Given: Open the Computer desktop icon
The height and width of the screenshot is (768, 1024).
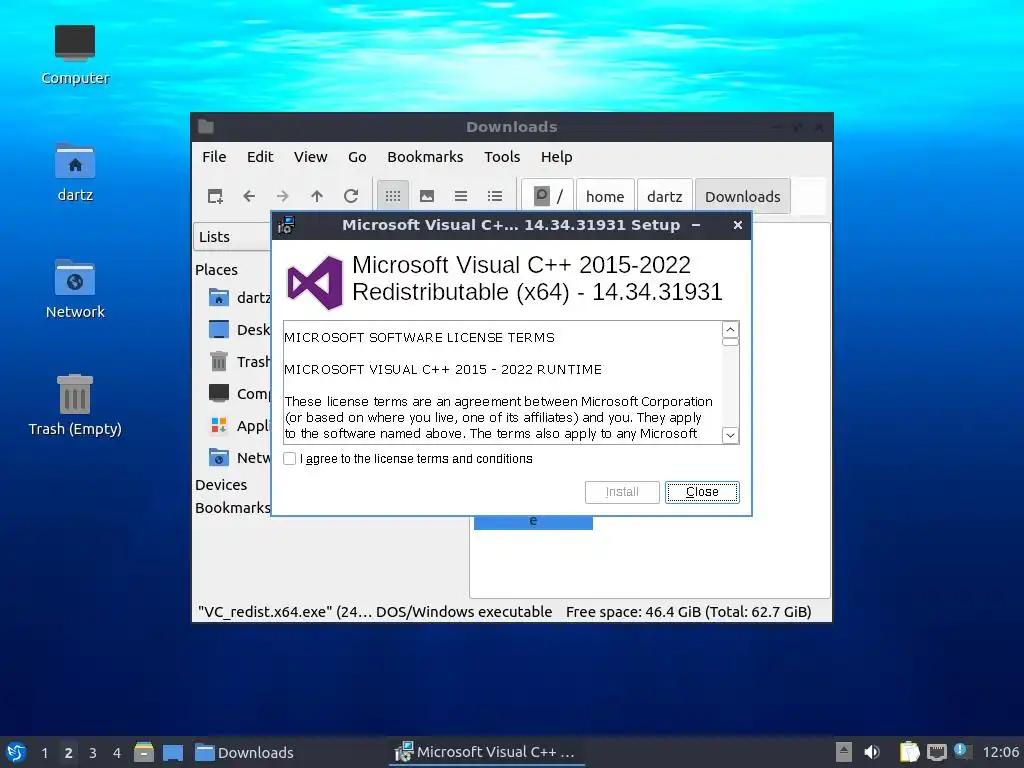Looking at the screenshot, I should coord(75,54).
